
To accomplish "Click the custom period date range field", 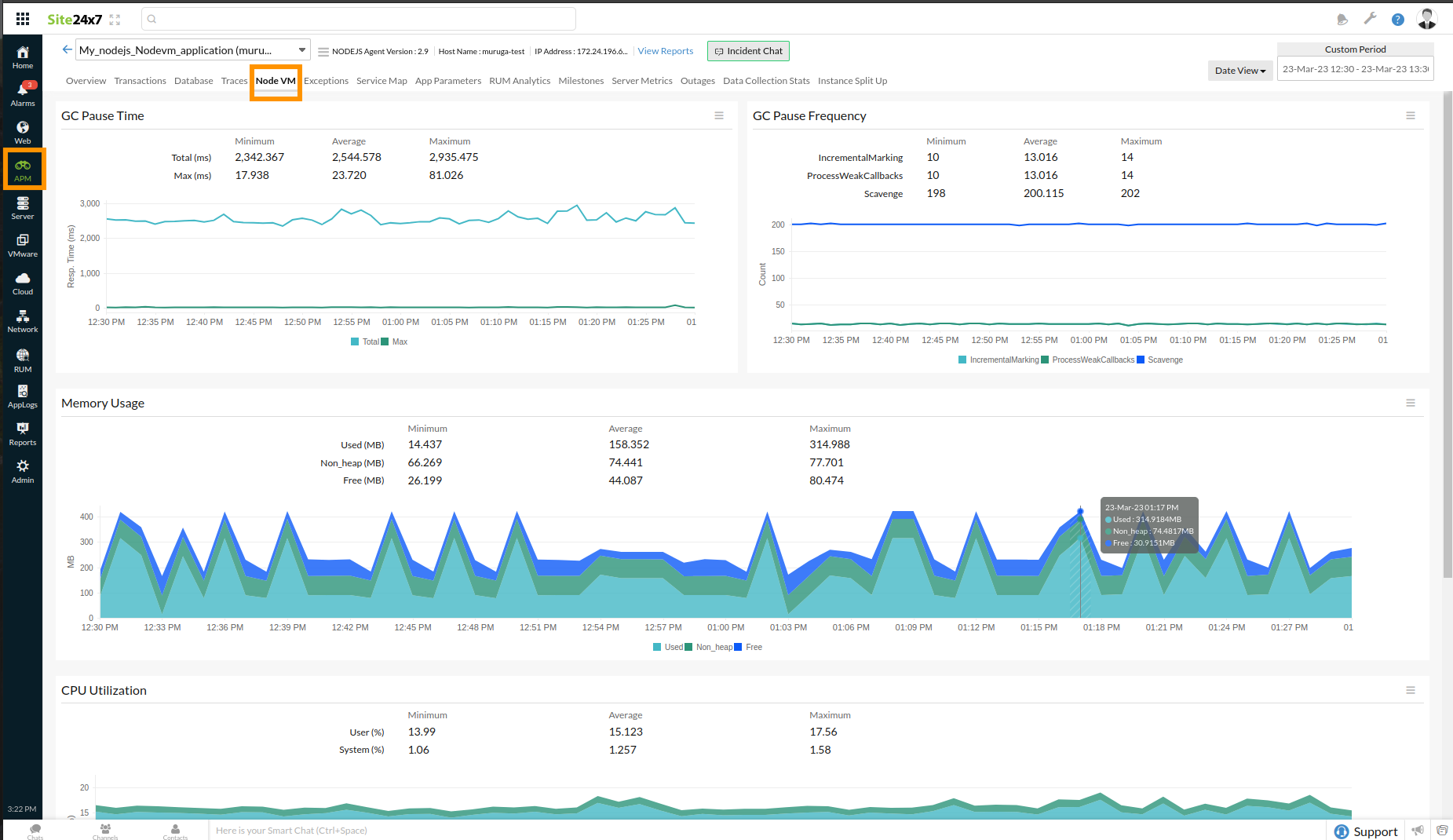I will (1355, 68).
